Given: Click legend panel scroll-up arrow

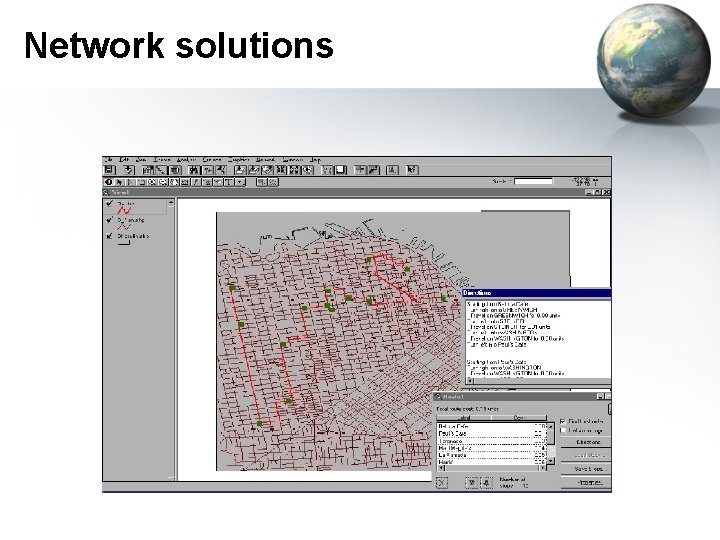Looking at the screenshot, I should 171,202.
